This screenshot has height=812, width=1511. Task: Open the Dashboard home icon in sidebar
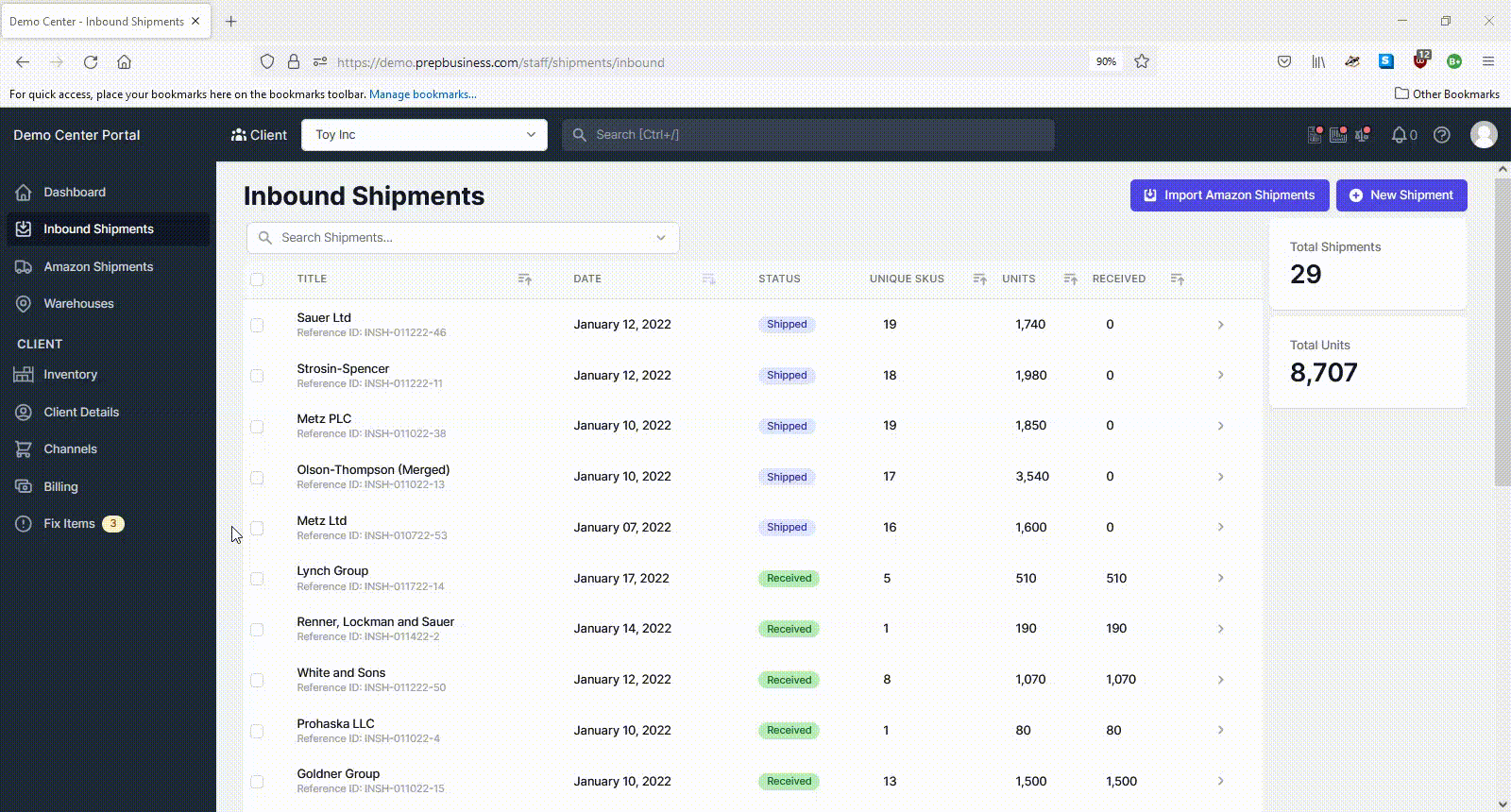point(24,193)
